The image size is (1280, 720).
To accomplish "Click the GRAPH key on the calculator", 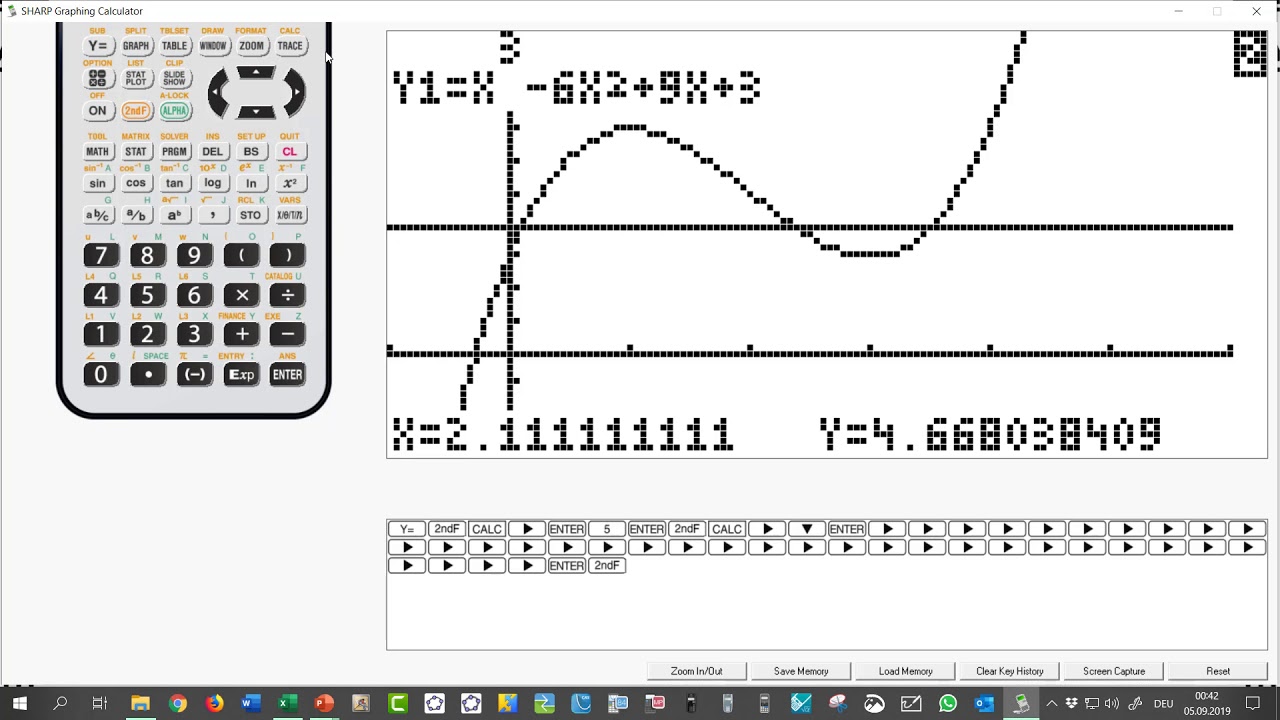I will (x=136, y=46).
